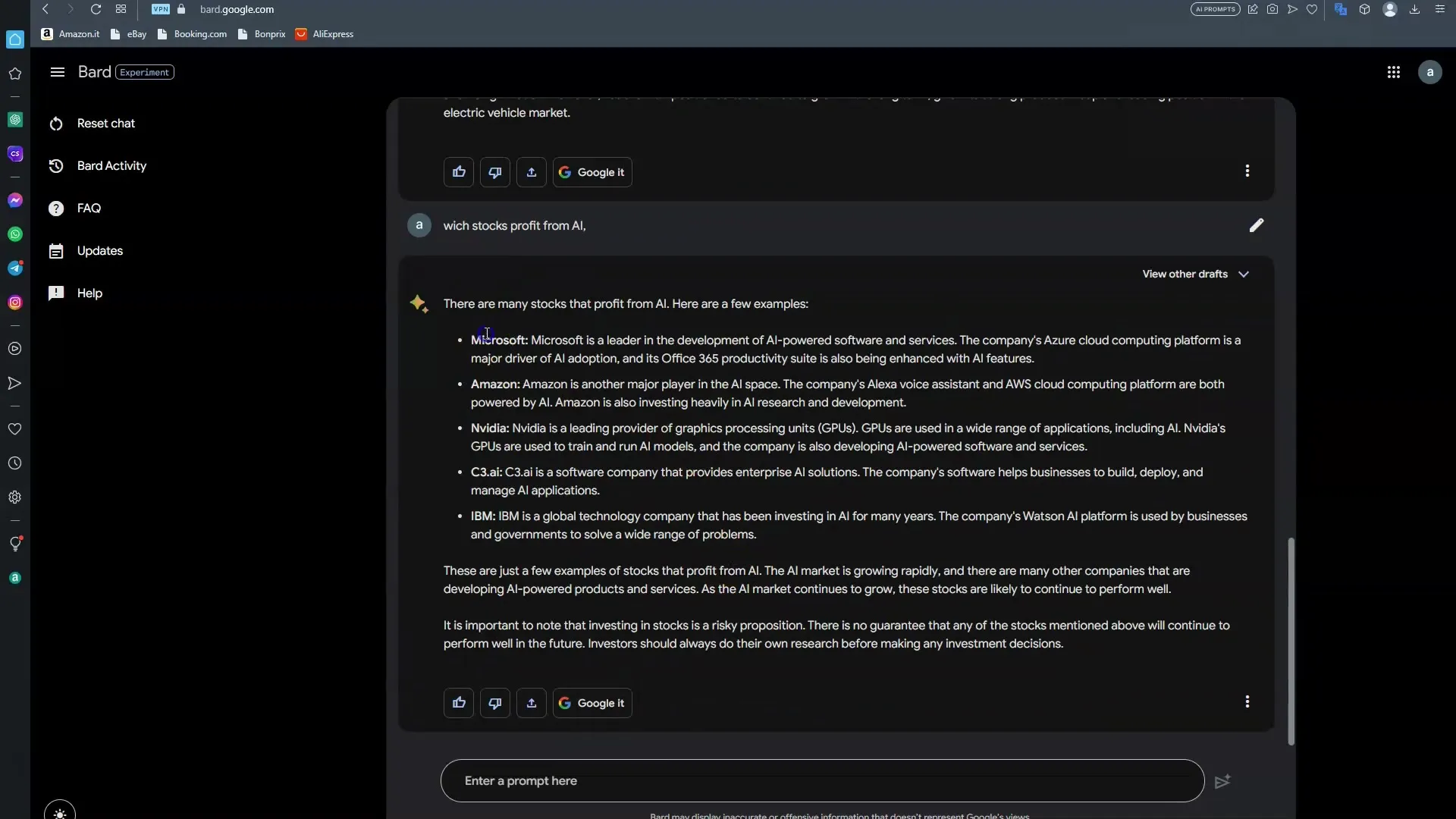Open Bard Activity in sidebar
1456x819 pixels.
111,167
